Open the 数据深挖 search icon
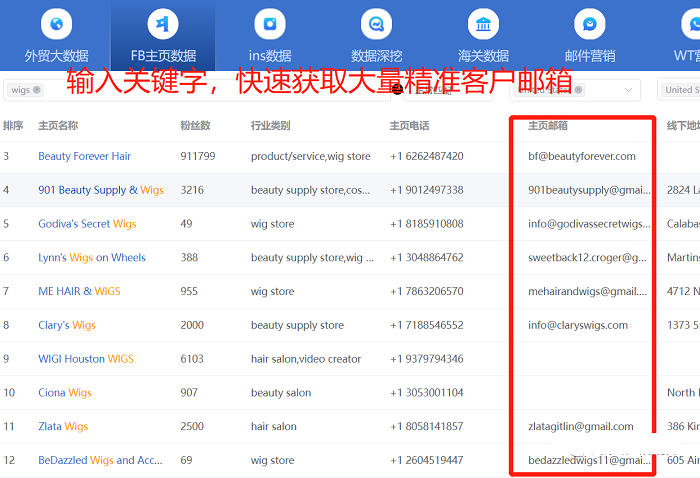Viewport: 700px width, 478px height. 376,24
